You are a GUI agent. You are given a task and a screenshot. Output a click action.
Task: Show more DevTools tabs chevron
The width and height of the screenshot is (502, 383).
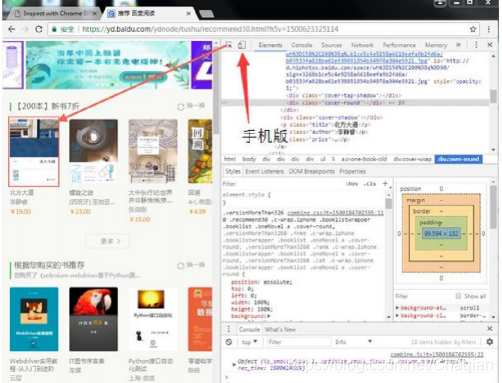(x=458, y=45)
